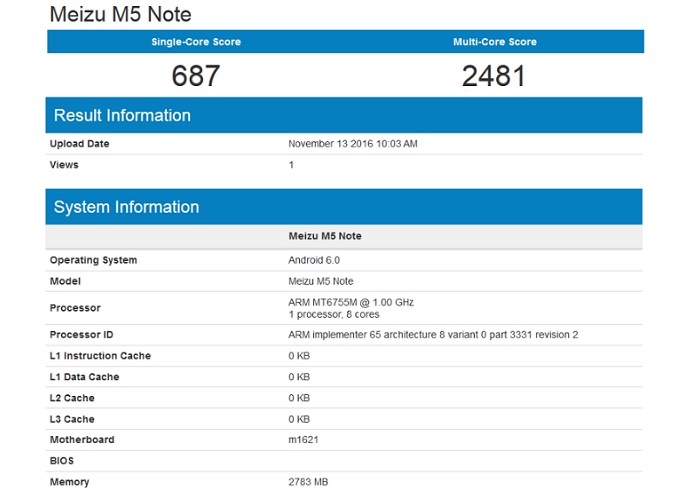The width and height of the screenshot is (700, 500).
Task: Select the BIOS row label
Action: [62, 461]
